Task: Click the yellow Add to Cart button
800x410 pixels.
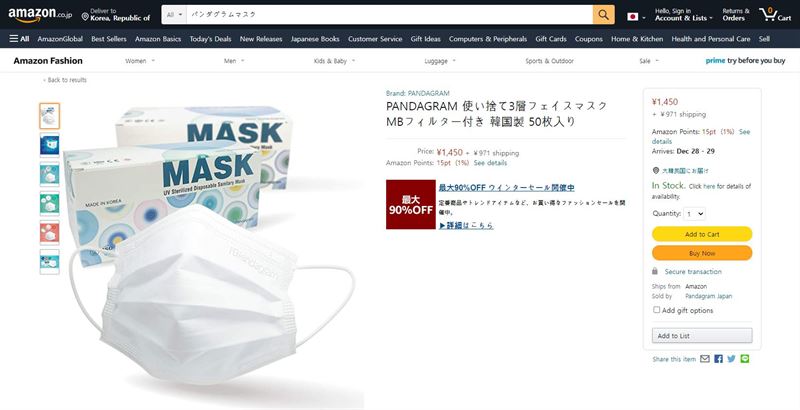Action: point(702,234)
